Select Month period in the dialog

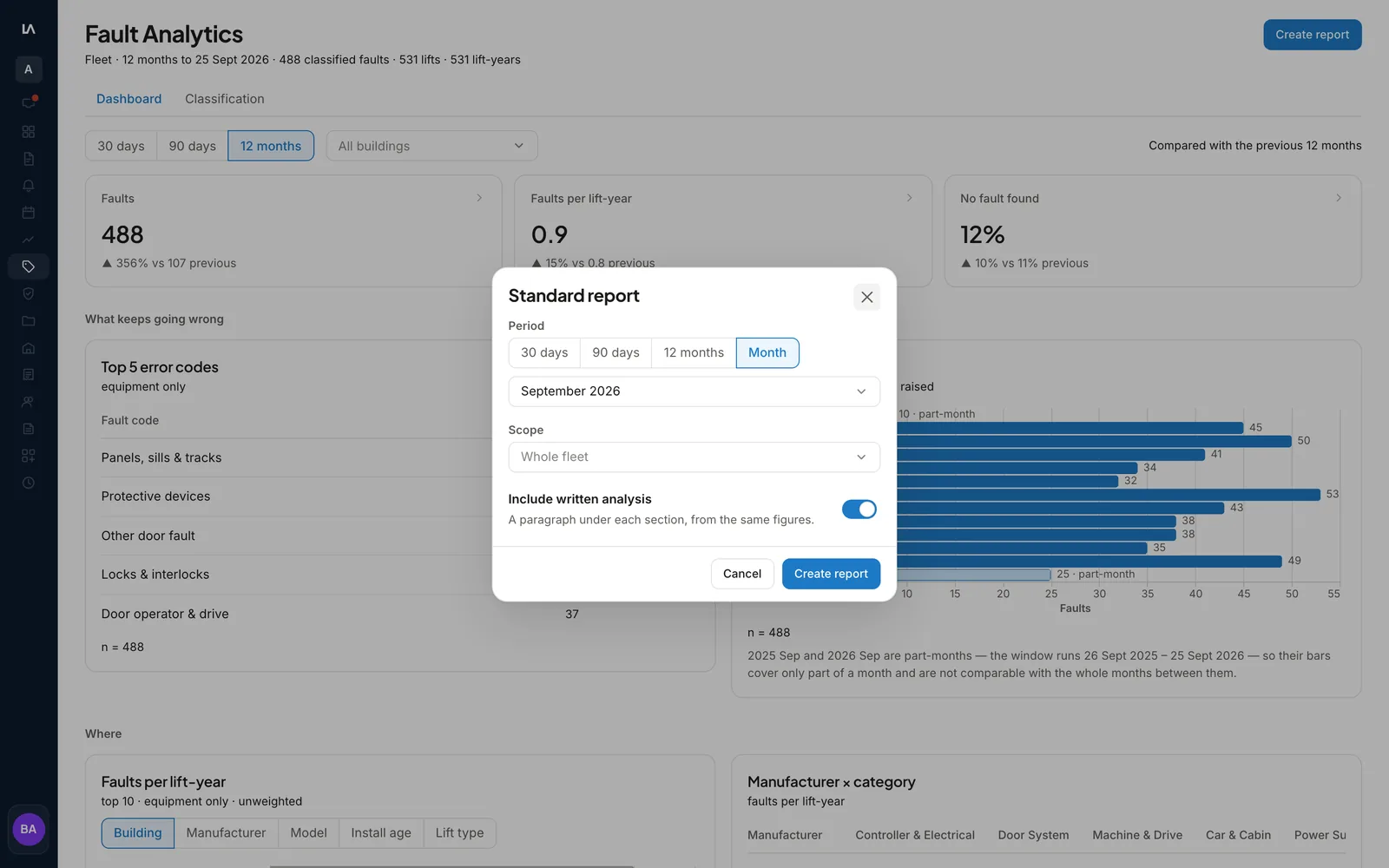tap(767, 352)
